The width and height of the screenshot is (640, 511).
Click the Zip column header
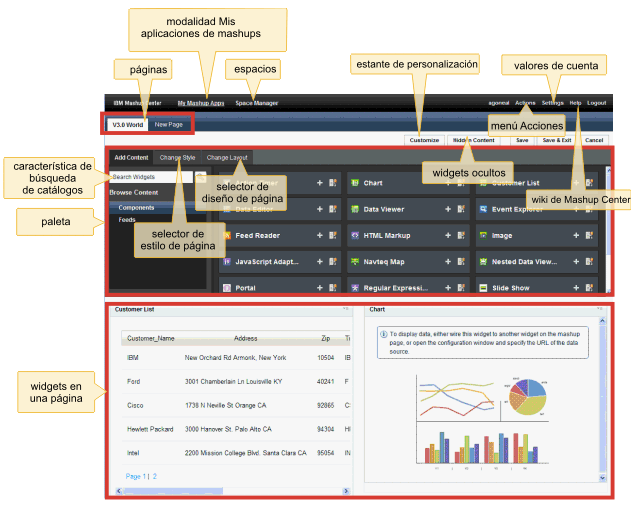point(325,338)
